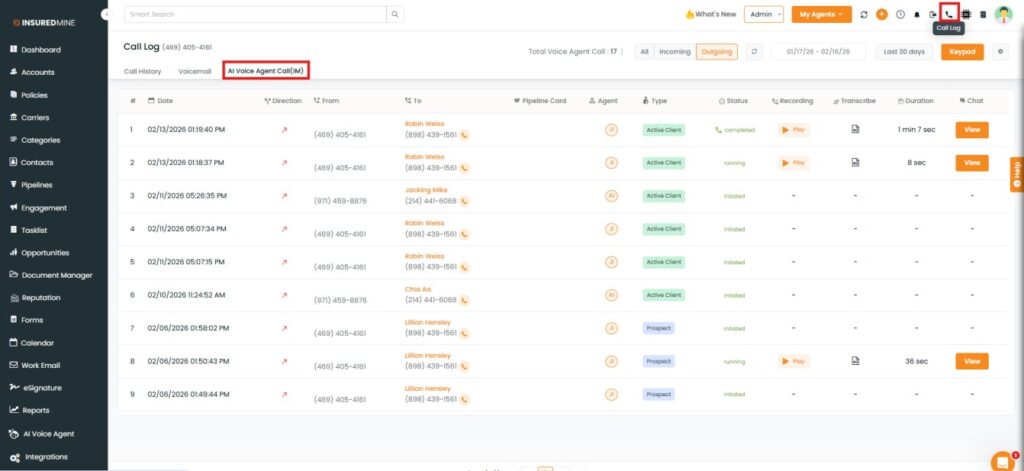This screenshot has width=1024, height=471.
Task: Play the recording for row 8
Action: coord(793,361)
